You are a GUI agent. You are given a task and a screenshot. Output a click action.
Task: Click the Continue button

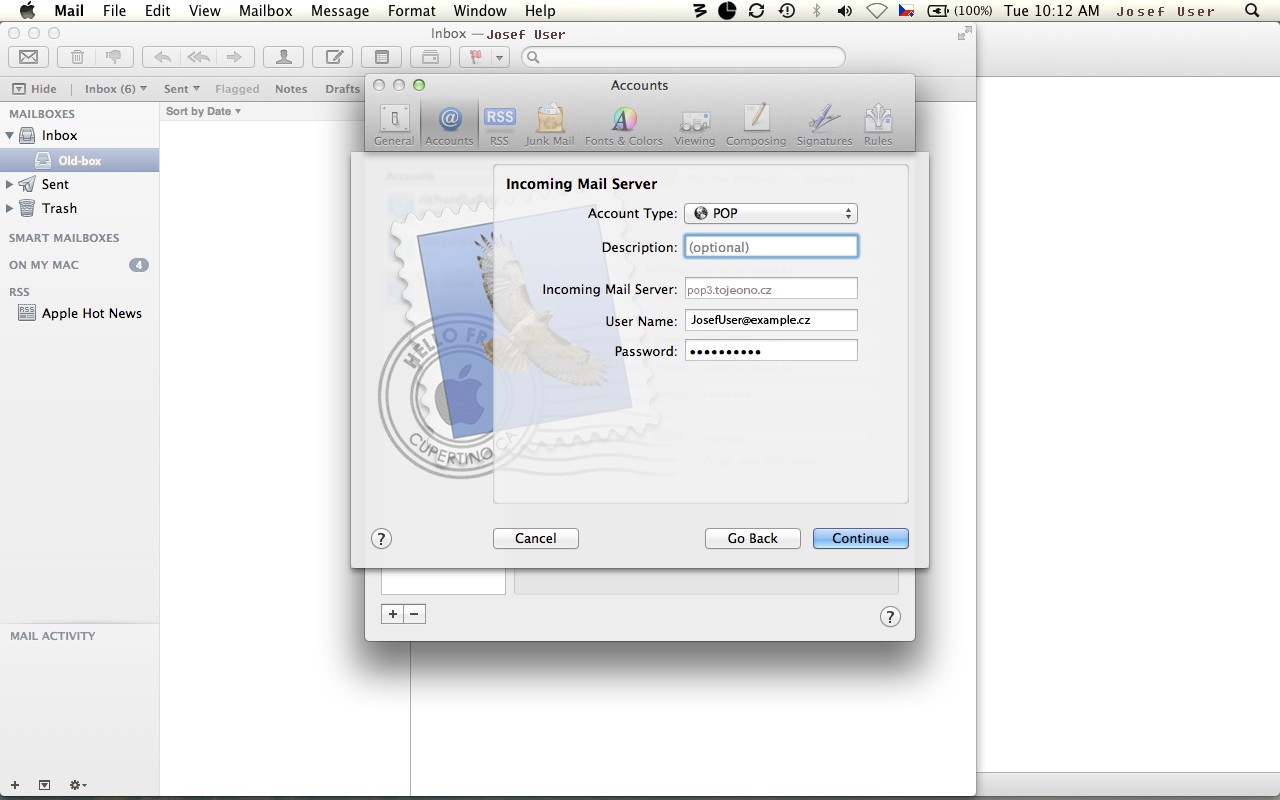pyautogui.click(x=861, y=538)
